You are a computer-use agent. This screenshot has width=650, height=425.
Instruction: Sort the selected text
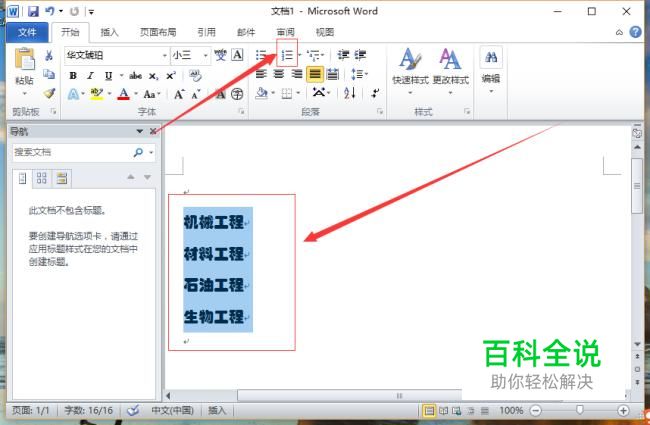(349, 93)
